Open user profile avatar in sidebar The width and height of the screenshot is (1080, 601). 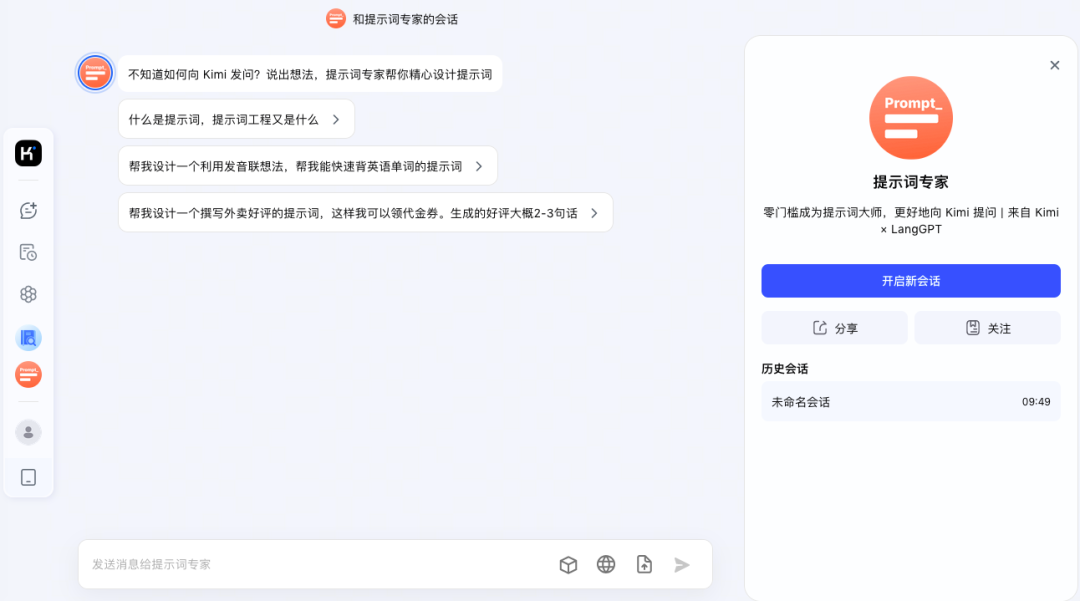[28, 432]
